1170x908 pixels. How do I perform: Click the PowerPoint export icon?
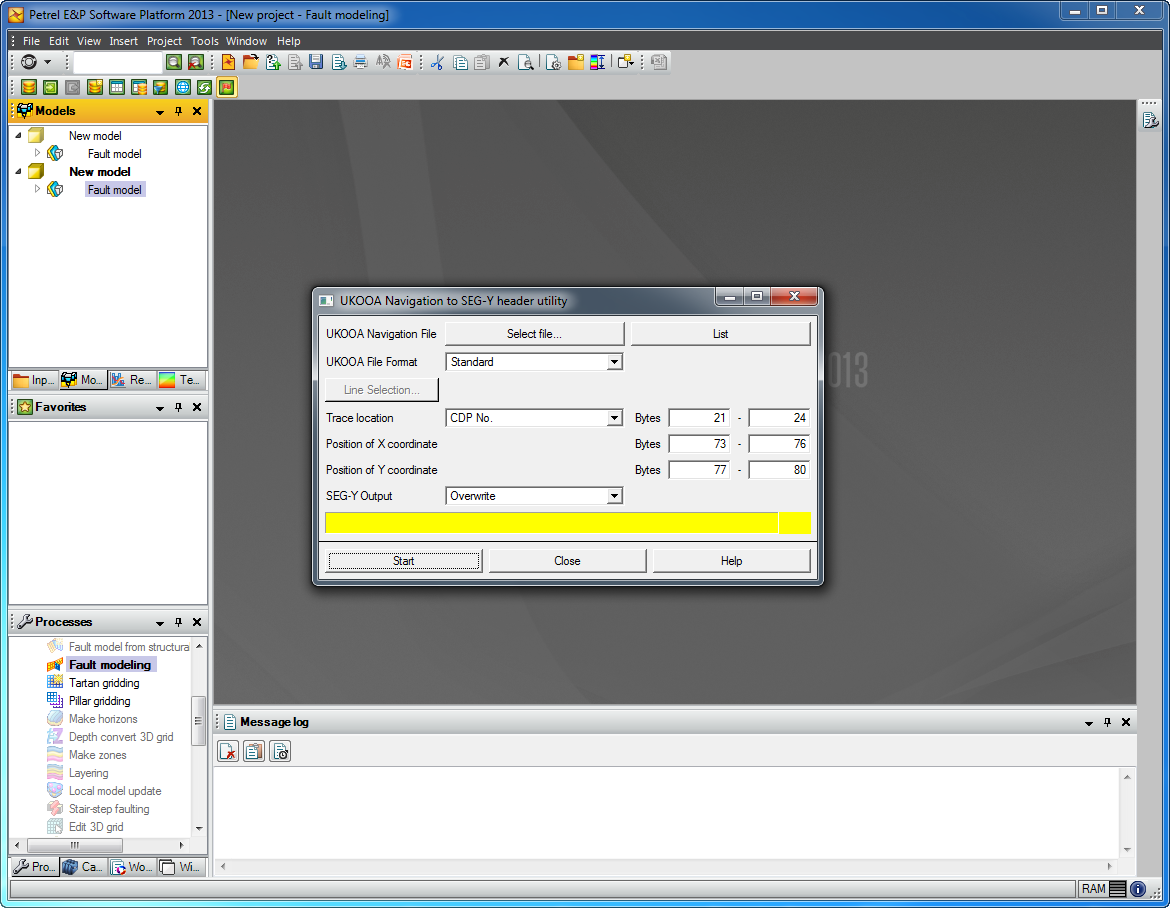tap(404, 63)
